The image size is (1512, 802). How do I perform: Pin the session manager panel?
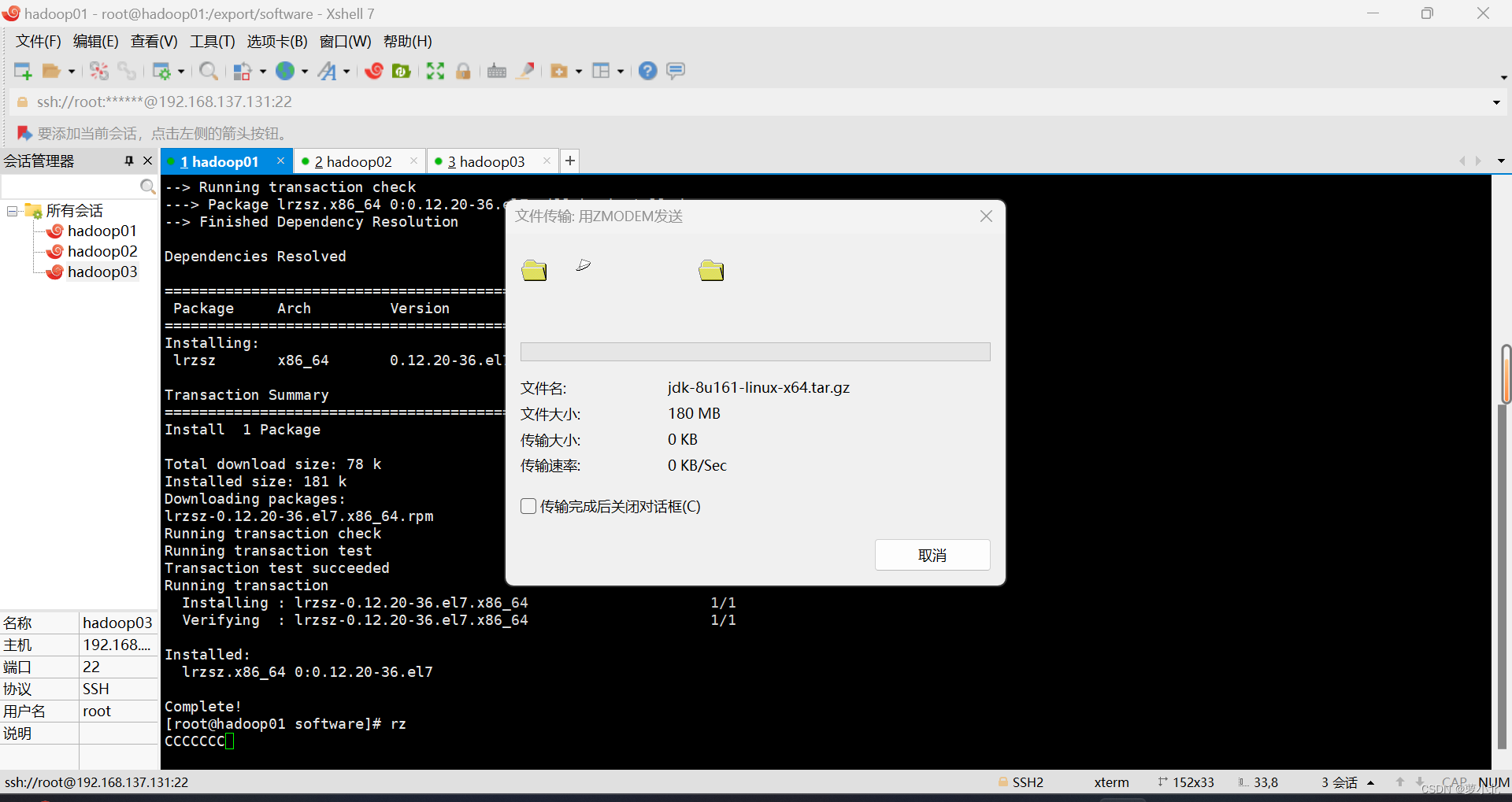[129, 161]
